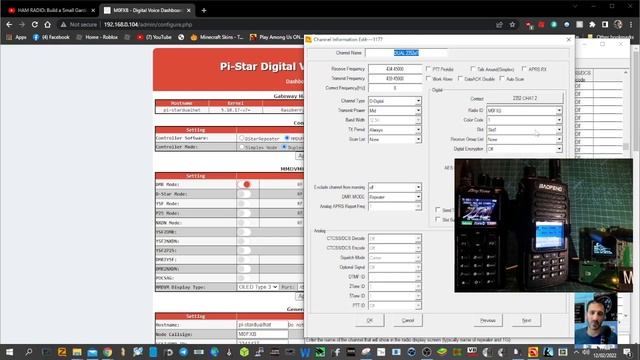The image size is (640, 360).
Task: Tick the Auto Scan checkbox
Action: [x=502, y=78]
